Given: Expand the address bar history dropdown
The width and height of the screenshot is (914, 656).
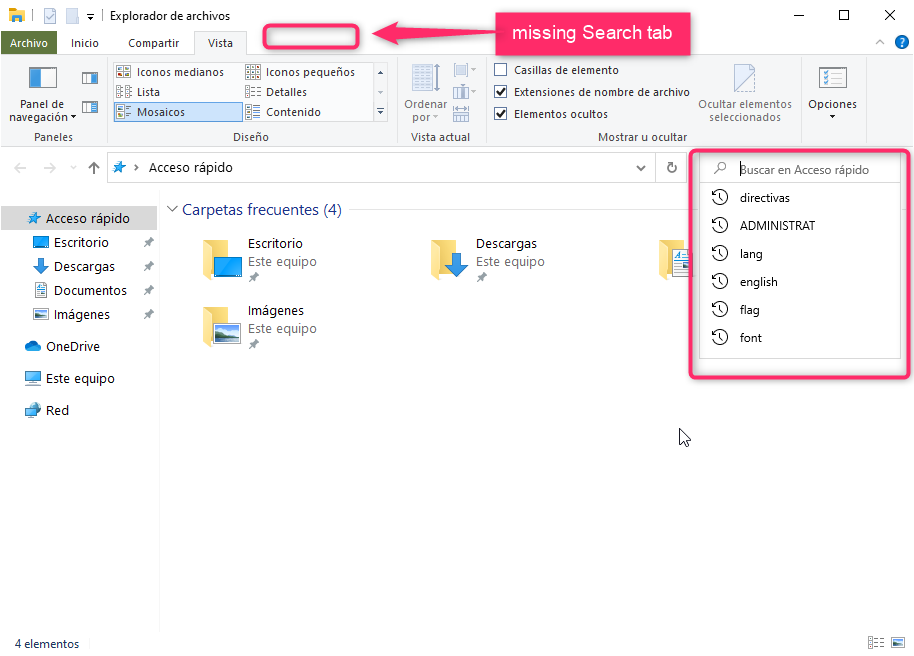Looking at the screenshot, I should (641, 168).
